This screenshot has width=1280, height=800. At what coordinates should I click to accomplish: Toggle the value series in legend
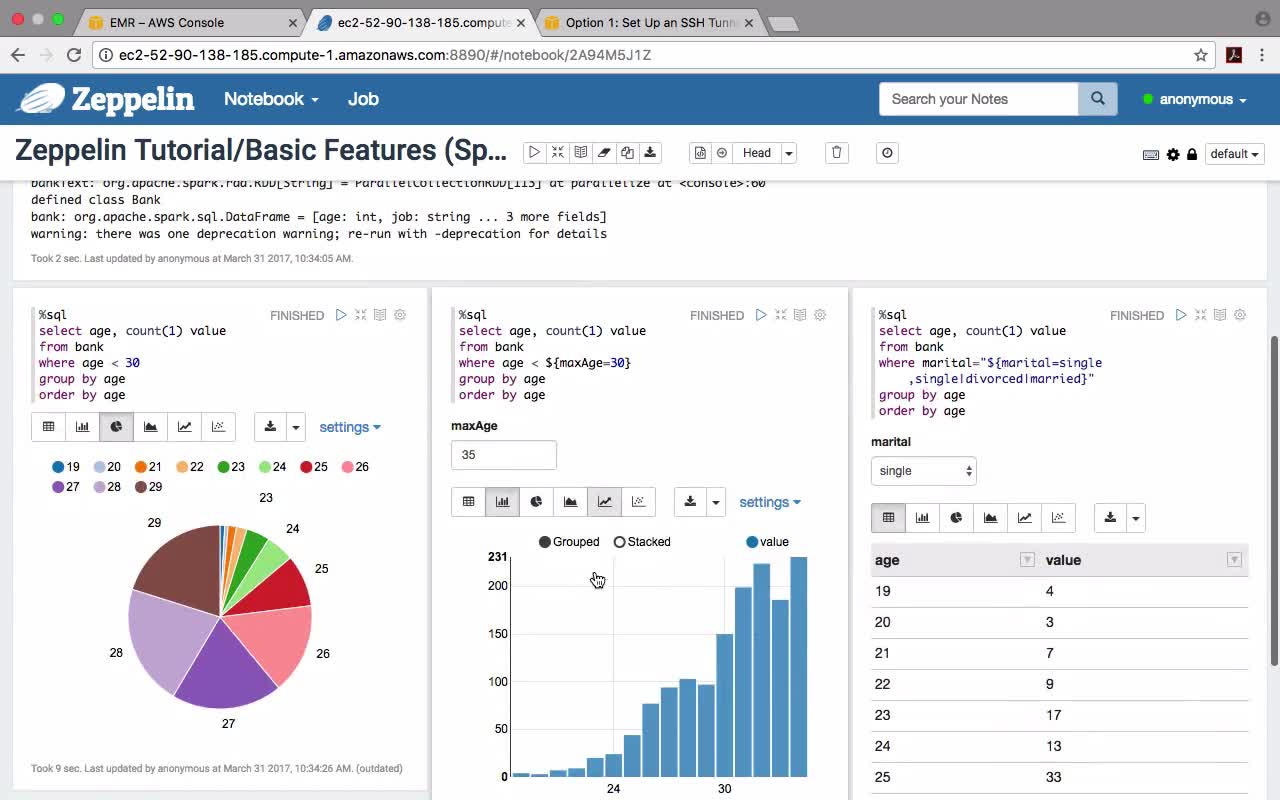tap(767, 542)
